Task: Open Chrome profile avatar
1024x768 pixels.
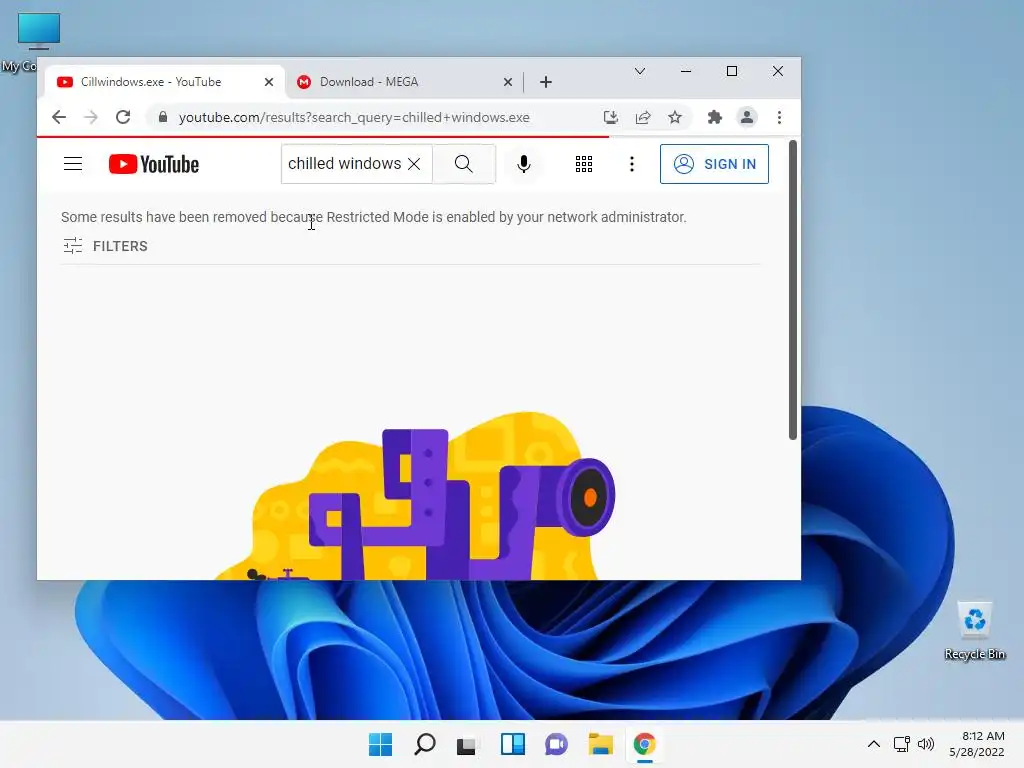Action: [x=747, y=118]
